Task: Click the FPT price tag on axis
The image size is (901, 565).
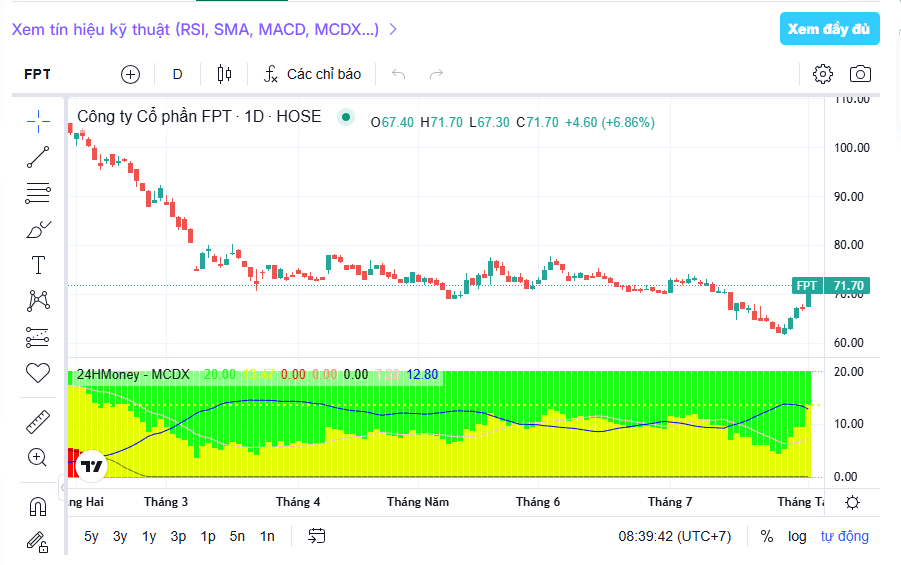Action: click(x=806, y=286)
